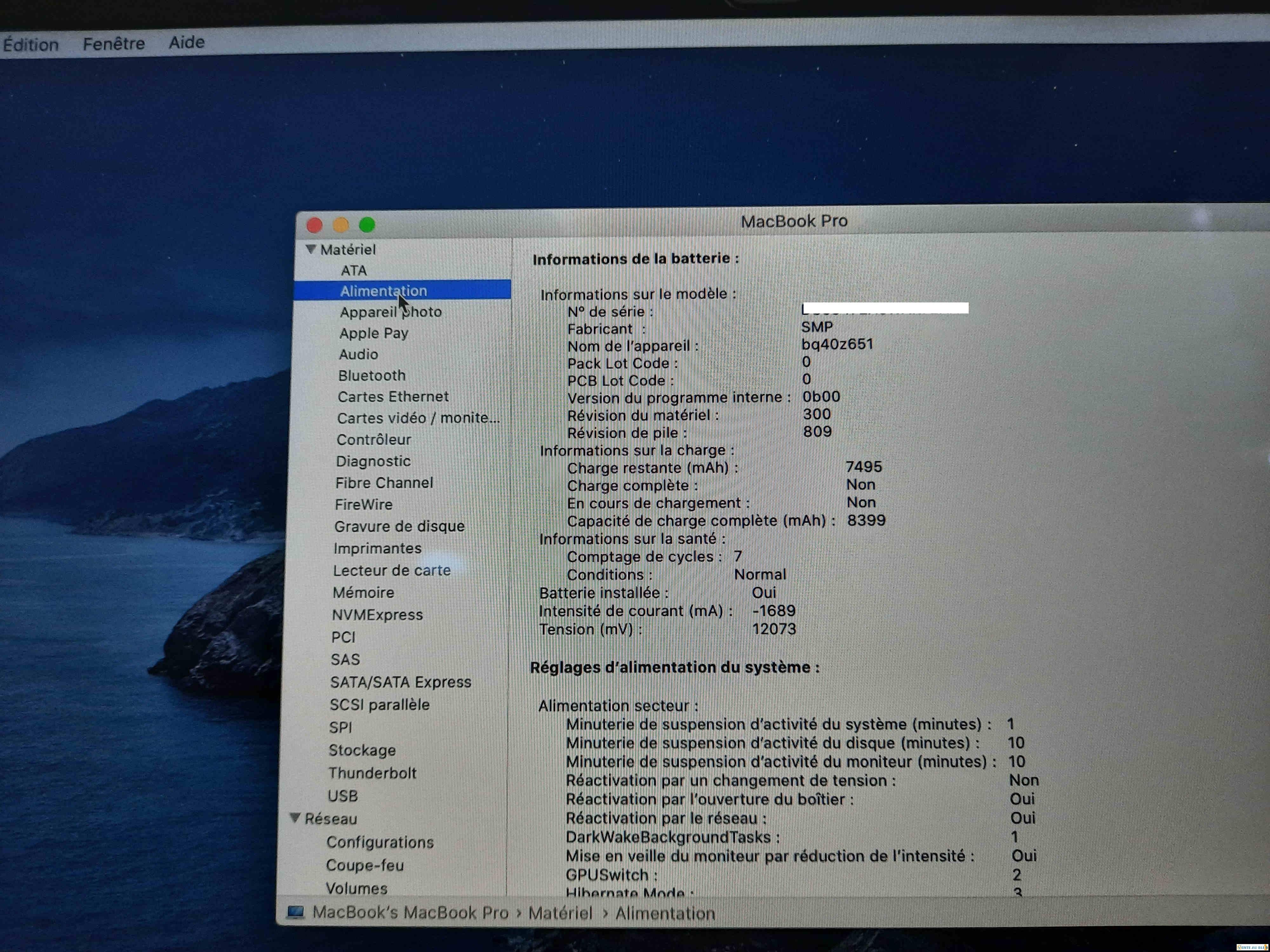This screenshot has height=952, width=1270.
Task: Click the Réseau section header label
Action: pyautogui.click(x=331, y=819)
